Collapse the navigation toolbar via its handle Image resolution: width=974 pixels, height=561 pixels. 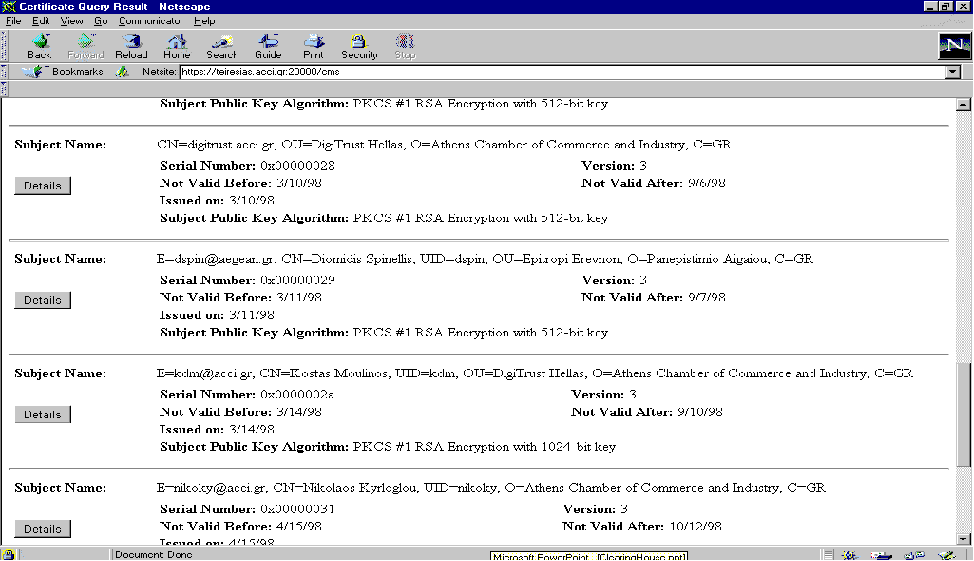pos(4,47)
